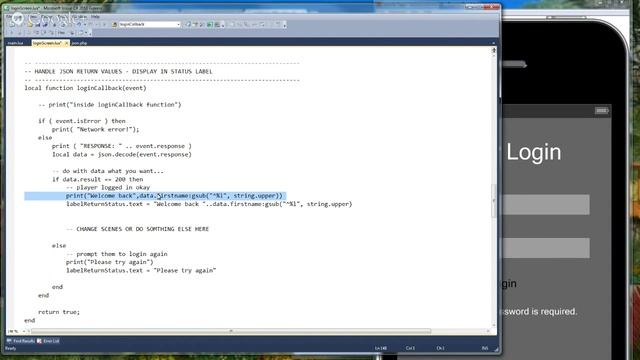
Task: Click the Find in Files icon beside the combo
Action: (x=114, y=24)
